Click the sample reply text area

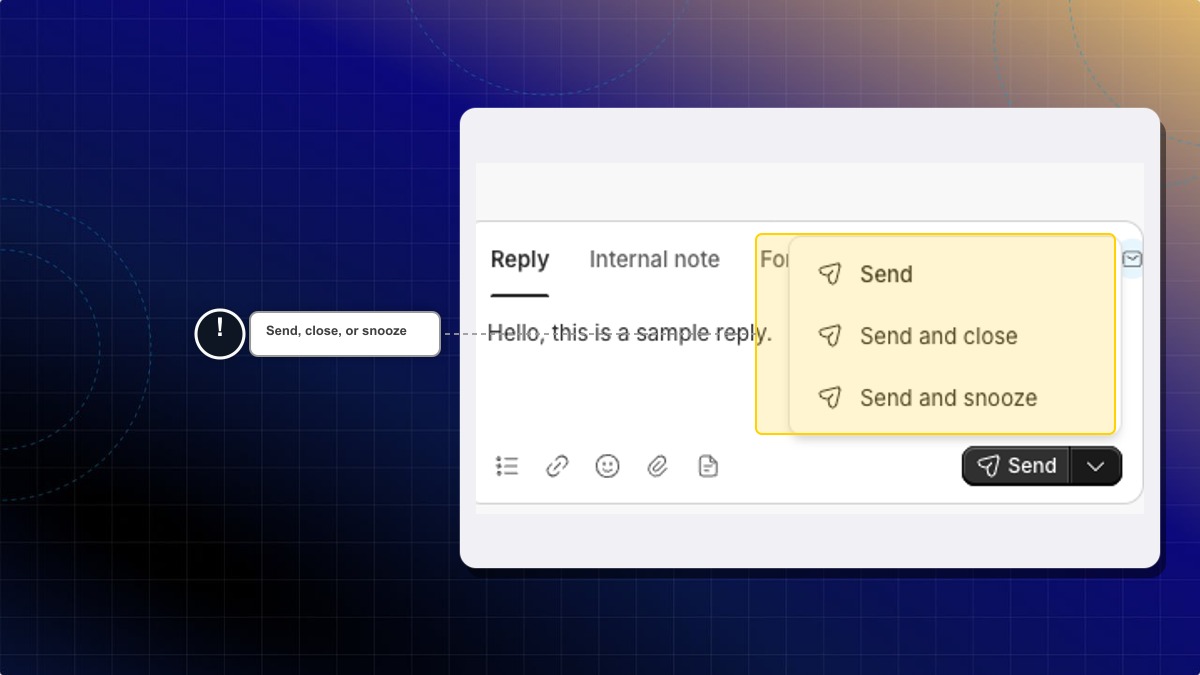629,333
